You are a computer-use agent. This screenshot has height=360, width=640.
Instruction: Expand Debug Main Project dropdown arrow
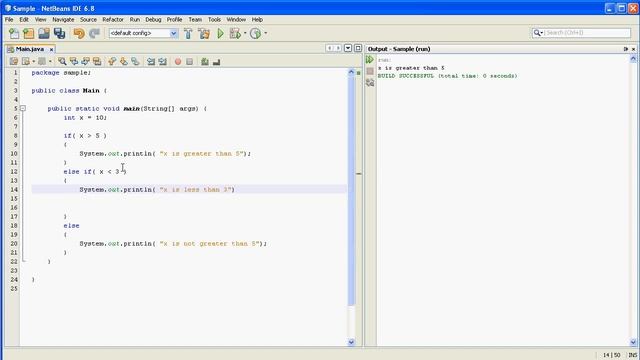[245, 33]
